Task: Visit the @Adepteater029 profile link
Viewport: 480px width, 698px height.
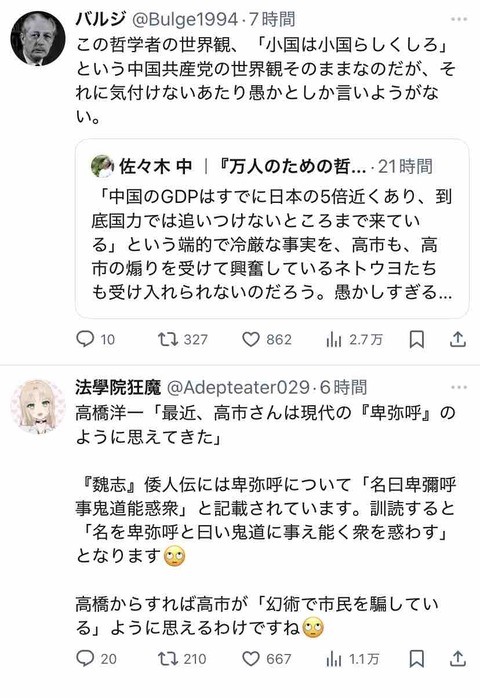Action: (x=238, y=388)
